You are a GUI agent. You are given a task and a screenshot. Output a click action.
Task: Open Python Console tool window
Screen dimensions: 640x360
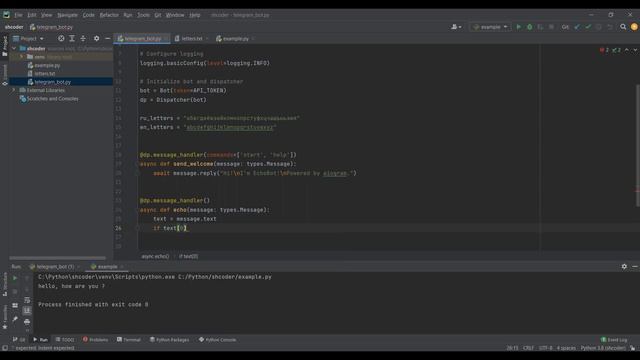(218, 340)
